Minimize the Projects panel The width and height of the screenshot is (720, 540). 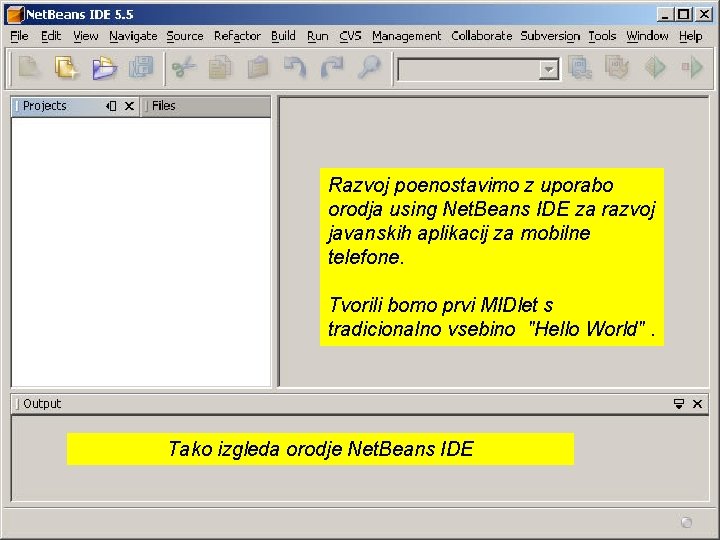click(111, 106)
